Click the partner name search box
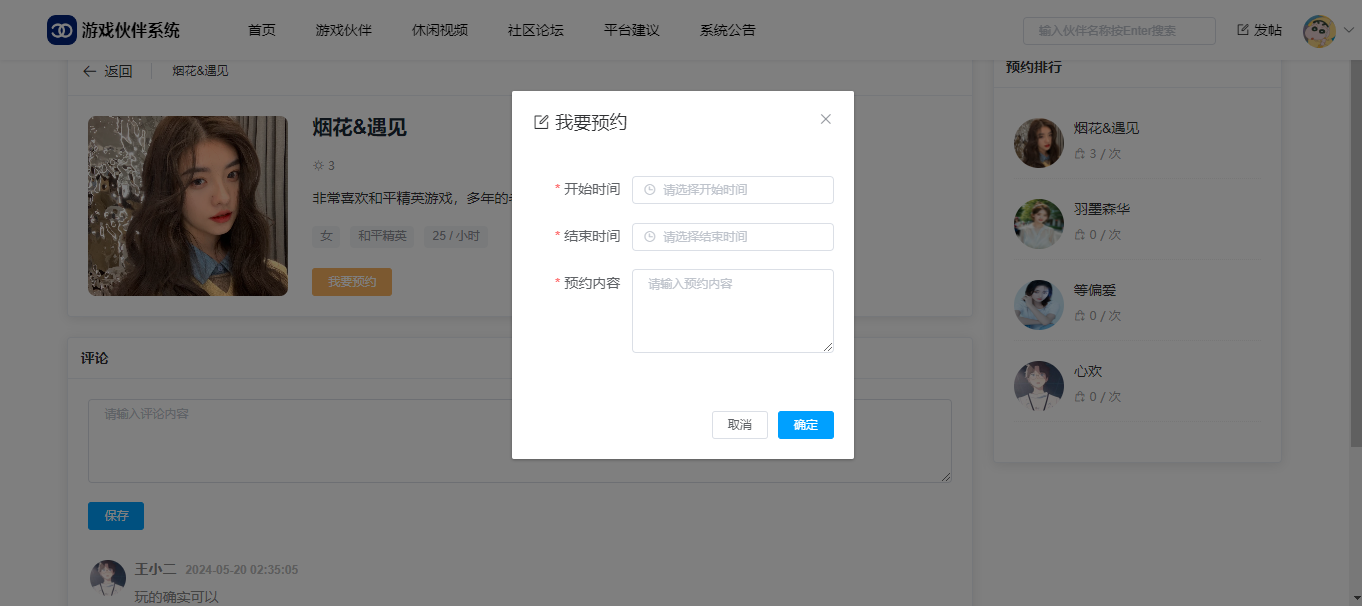Image resolution: width=1362 pixels, height=606 pixels. (1119, 31)
